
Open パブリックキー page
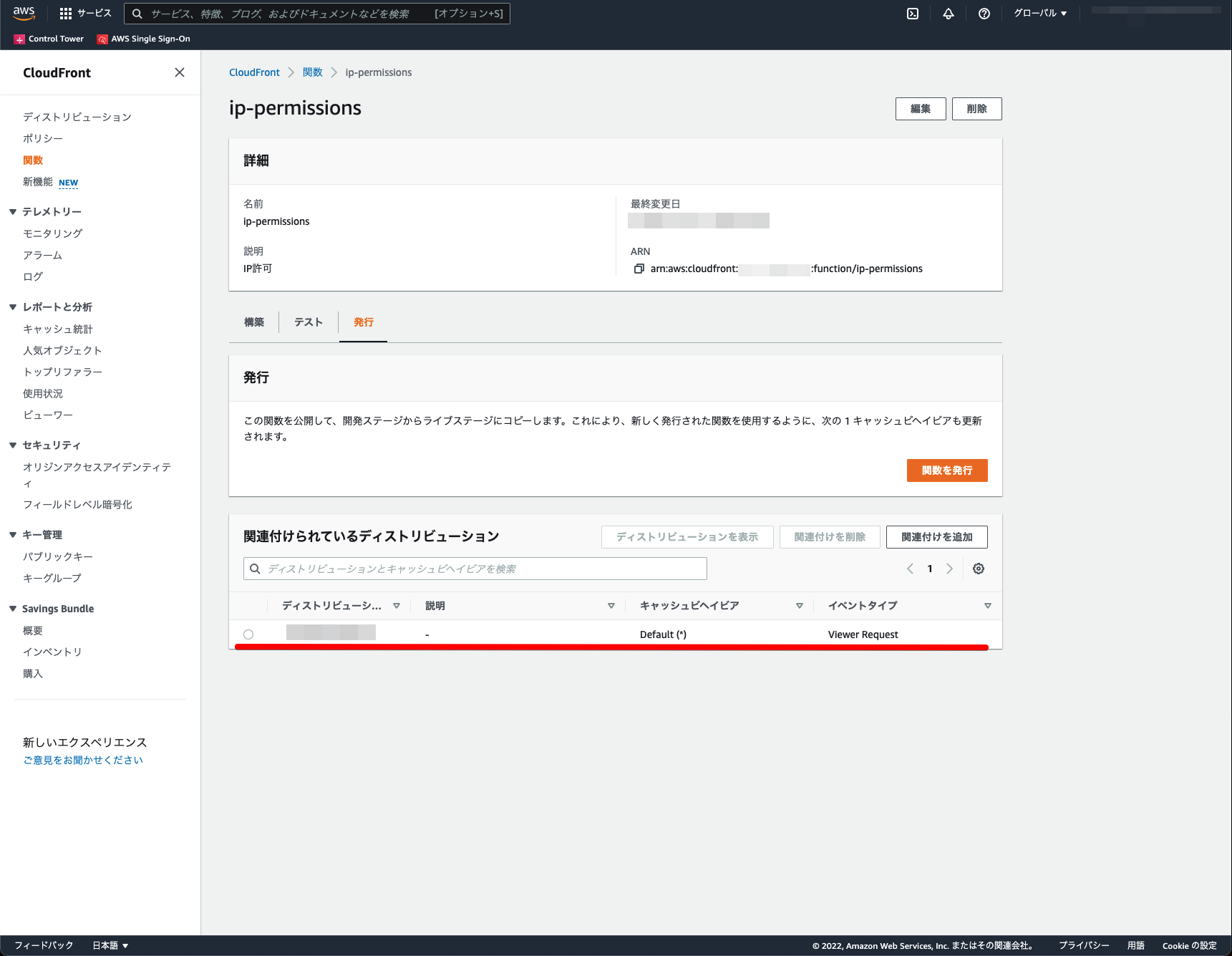pyautogui.click(x=58, y=556)
